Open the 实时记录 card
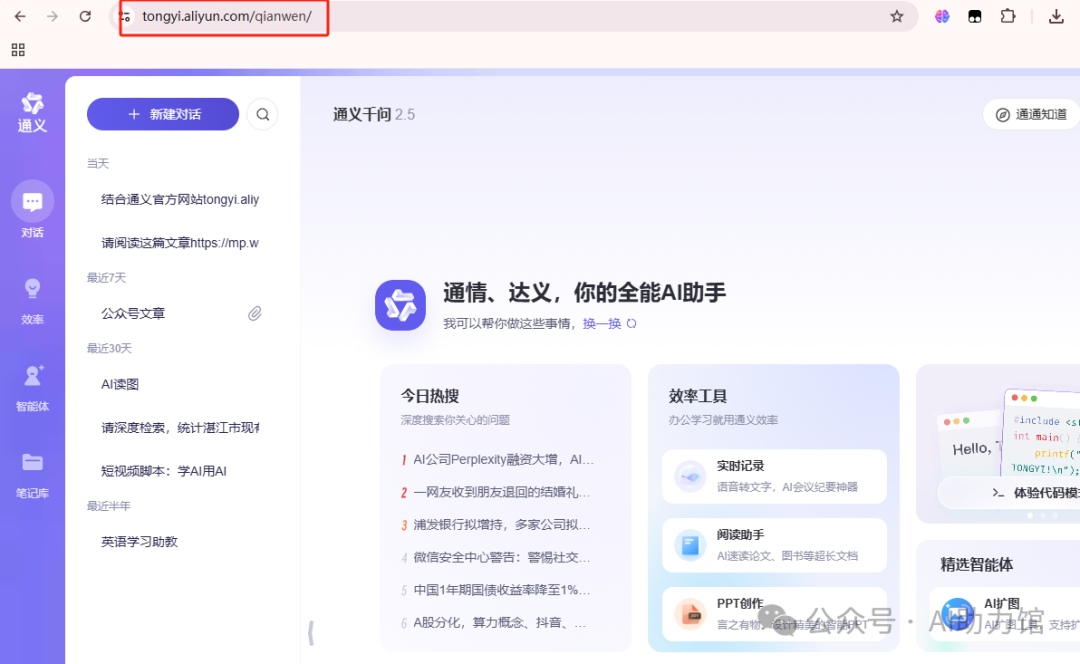1080x664 pixels. coord(774,476)
